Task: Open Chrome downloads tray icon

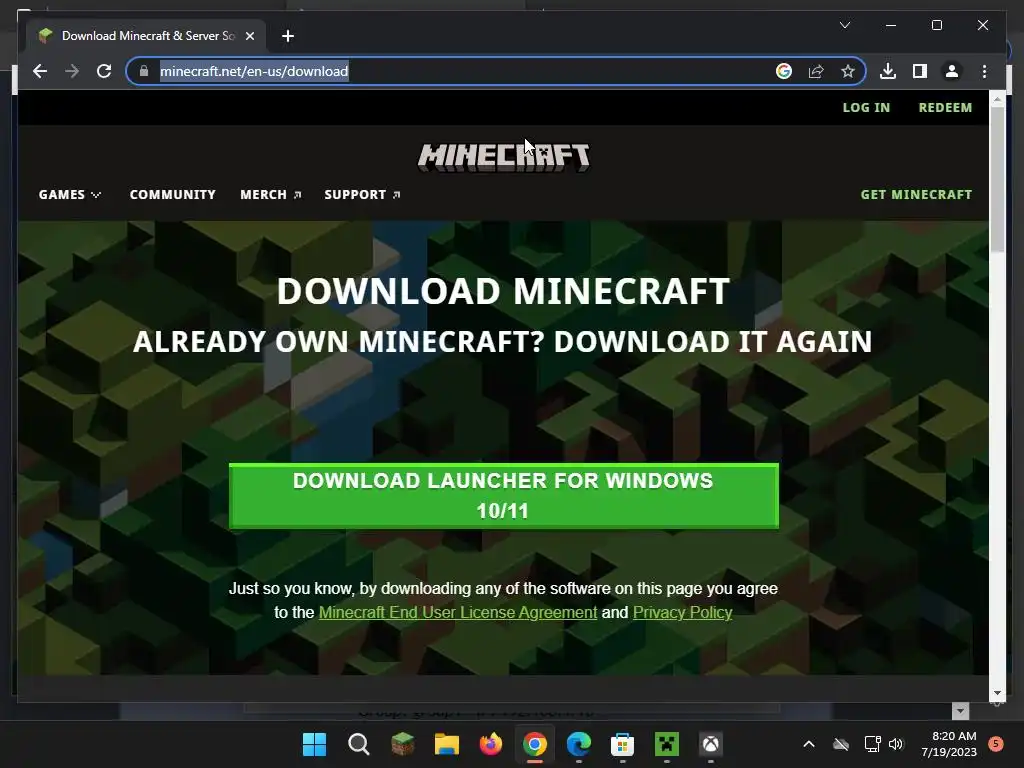Action: [x=888, y=71]
